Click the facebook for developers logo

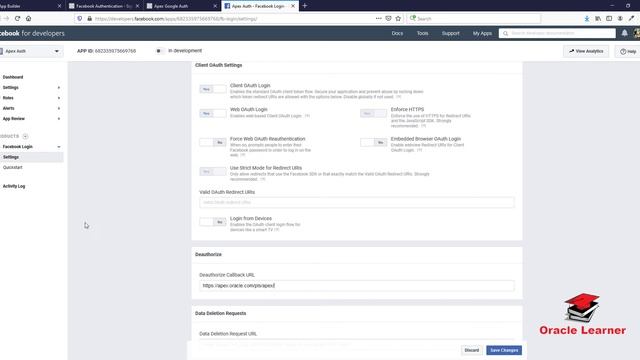coord(32,33)
